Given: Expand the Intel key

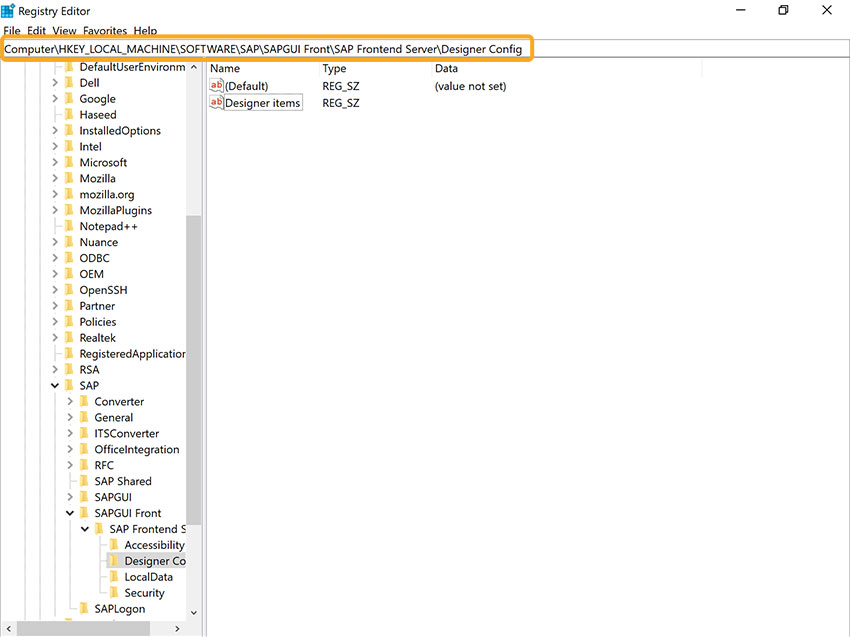Looking at the screenshot, I should (55, 146).
